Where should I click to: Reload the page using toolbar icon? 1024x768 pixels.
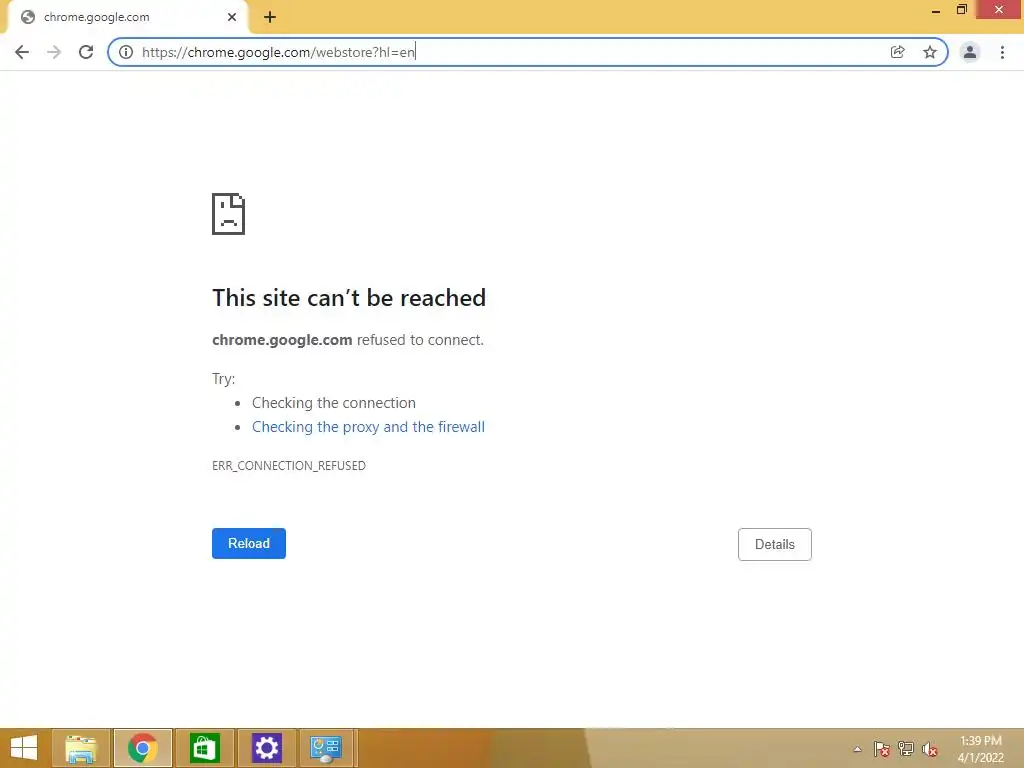point(86,52)
